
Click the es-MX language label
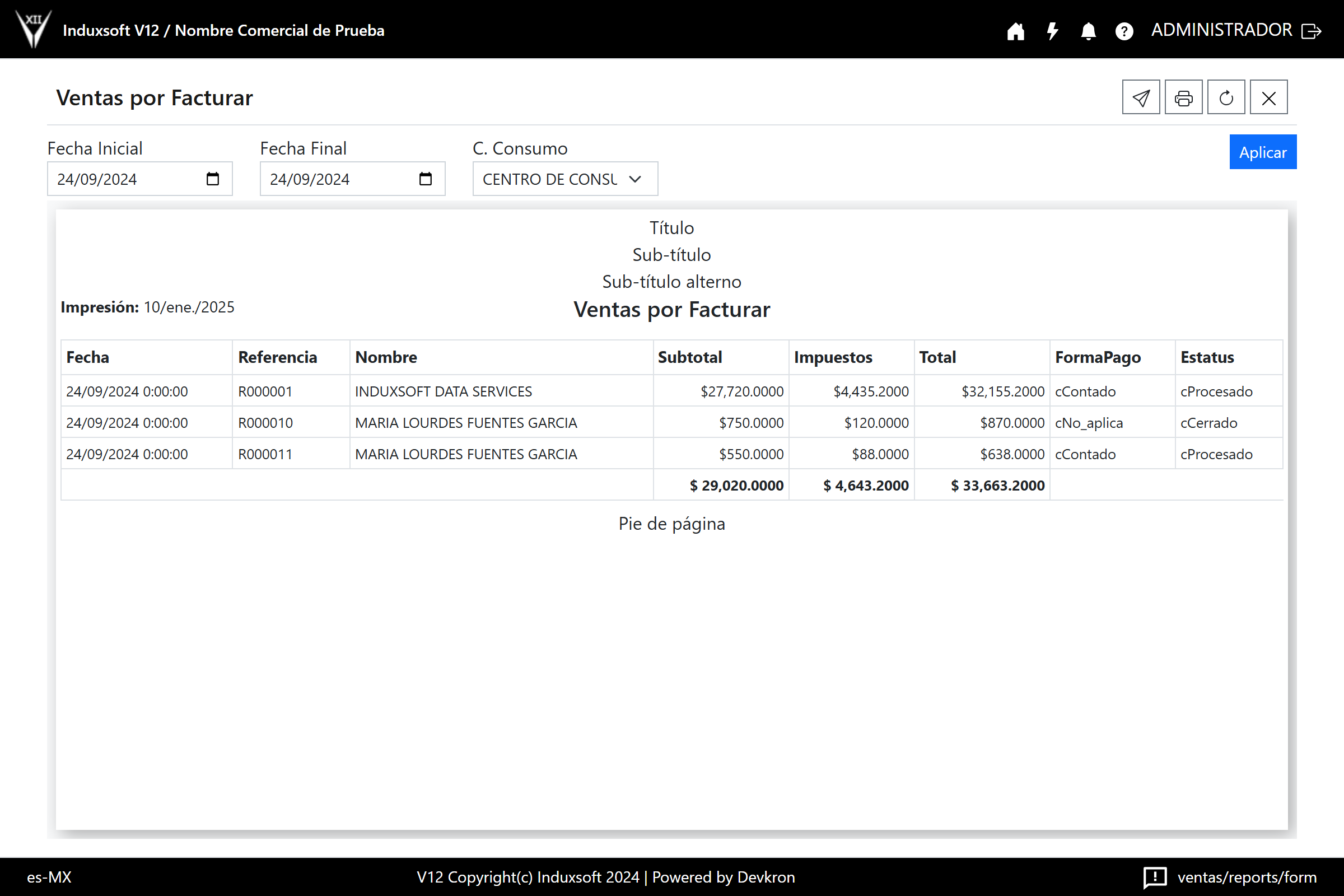[x=49, y=877]
